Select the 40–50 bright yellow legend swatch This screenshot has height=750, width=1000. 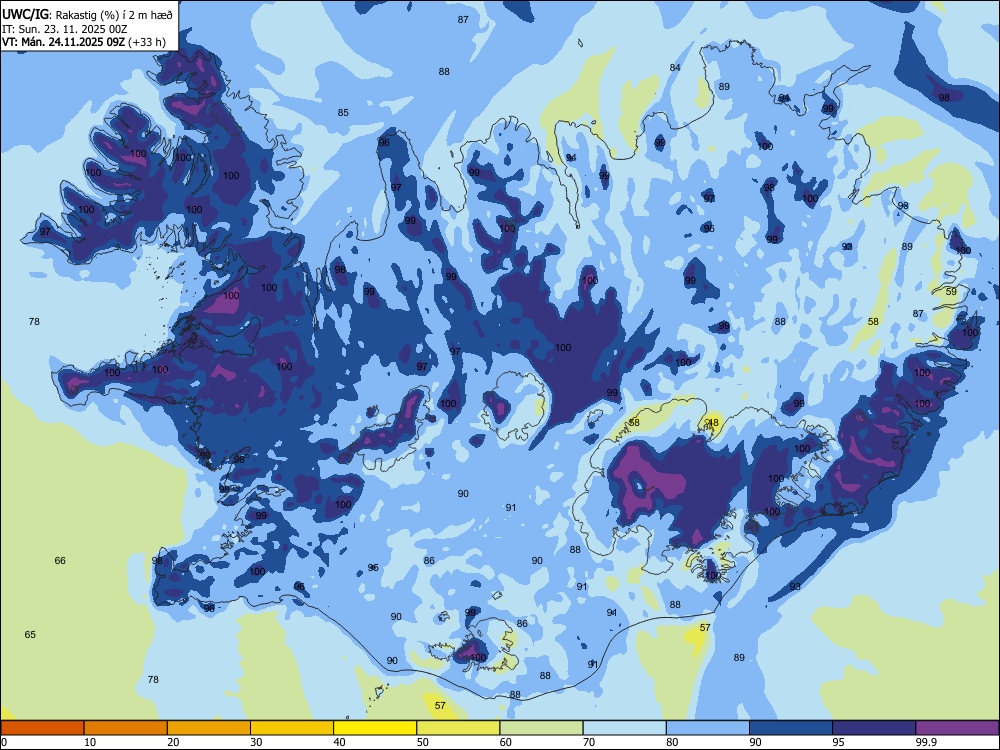point(375,728)
